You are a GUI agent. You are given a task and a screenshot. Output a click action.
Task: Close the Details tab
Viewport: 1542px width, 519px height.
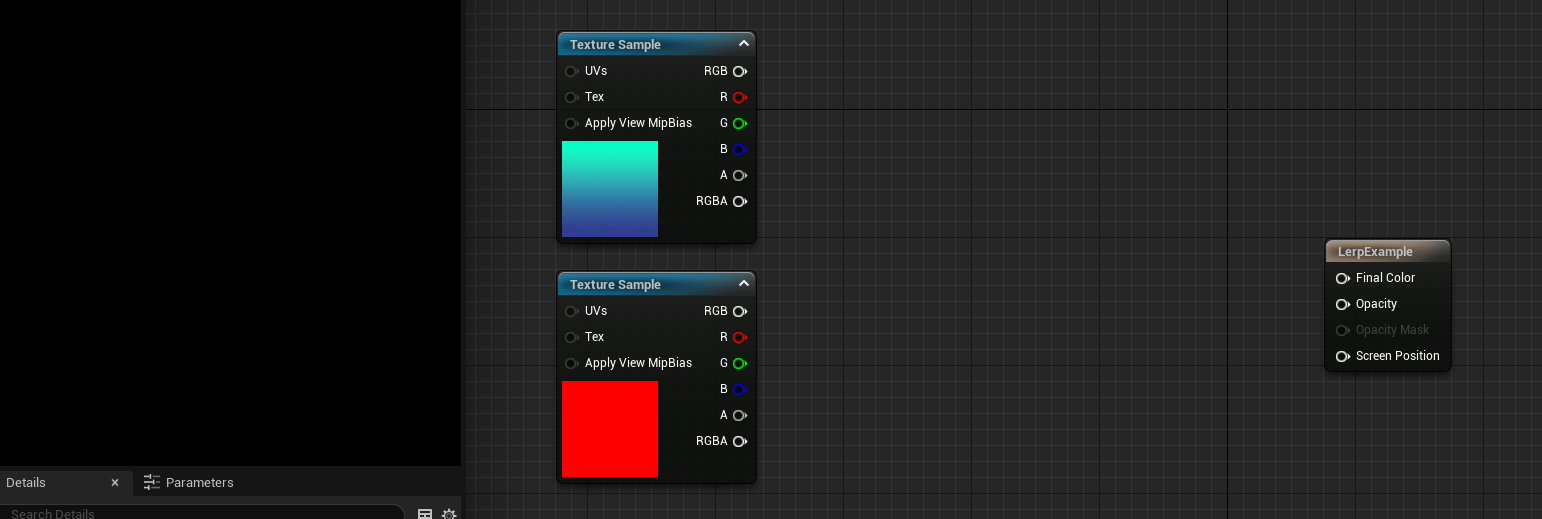click(115, 482)
